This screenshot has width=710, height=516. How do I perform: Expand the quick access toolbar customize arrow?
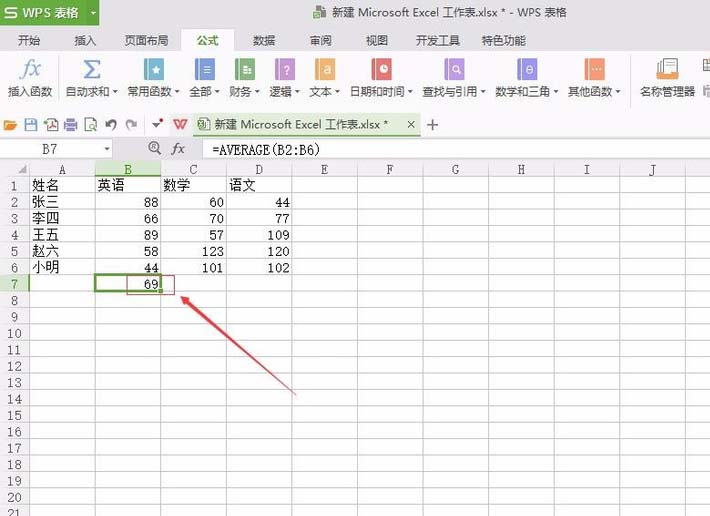click(157, 124)
